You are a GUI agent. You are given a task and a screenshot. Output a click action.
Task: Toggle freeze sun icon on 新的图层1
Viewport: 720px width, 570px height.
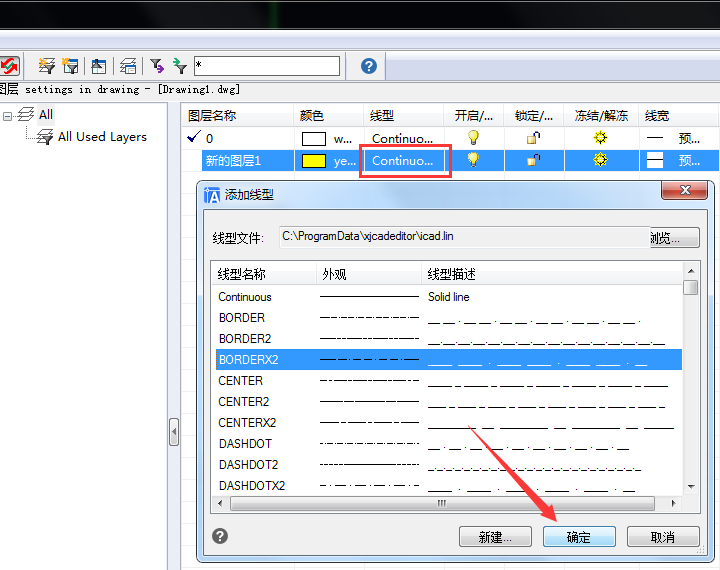[x=600, y=160]
